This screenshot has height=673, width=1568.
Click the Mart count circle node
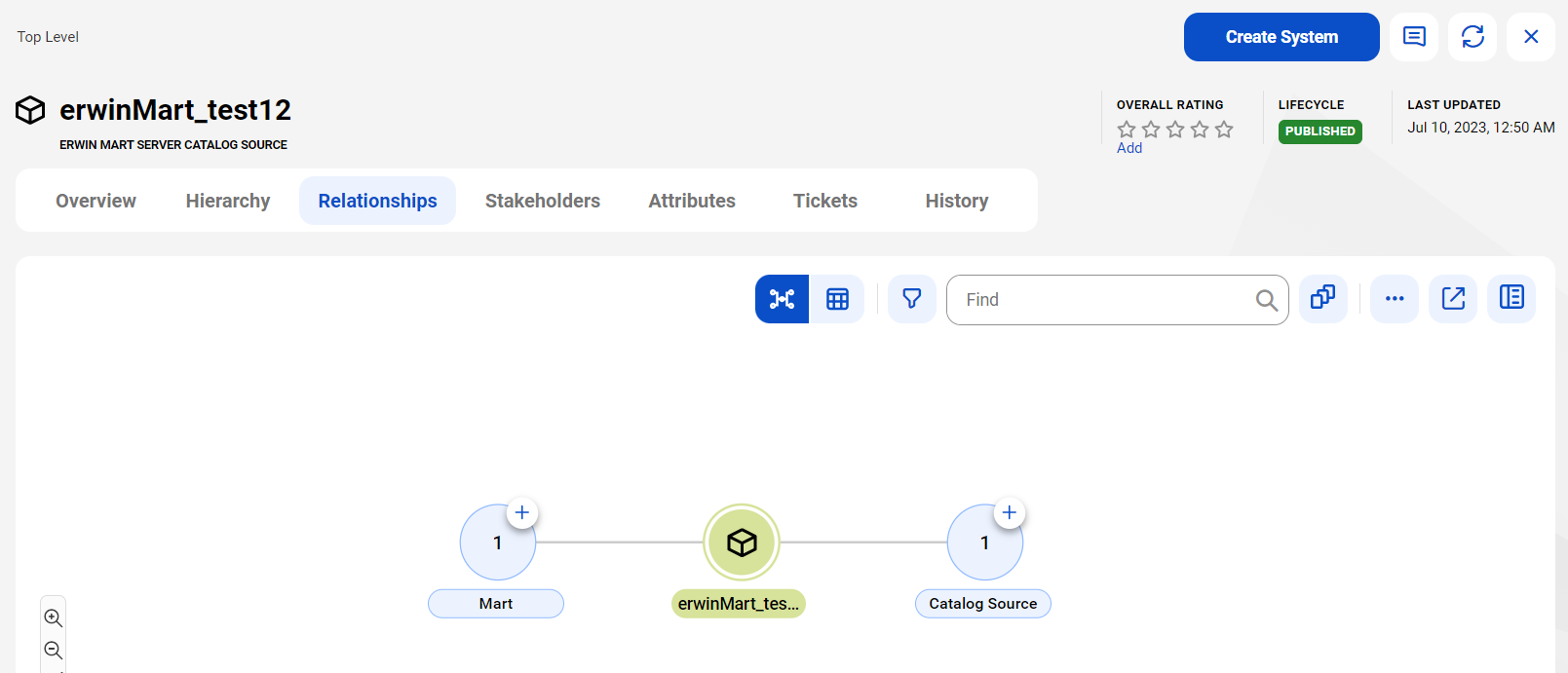[497, 543]
